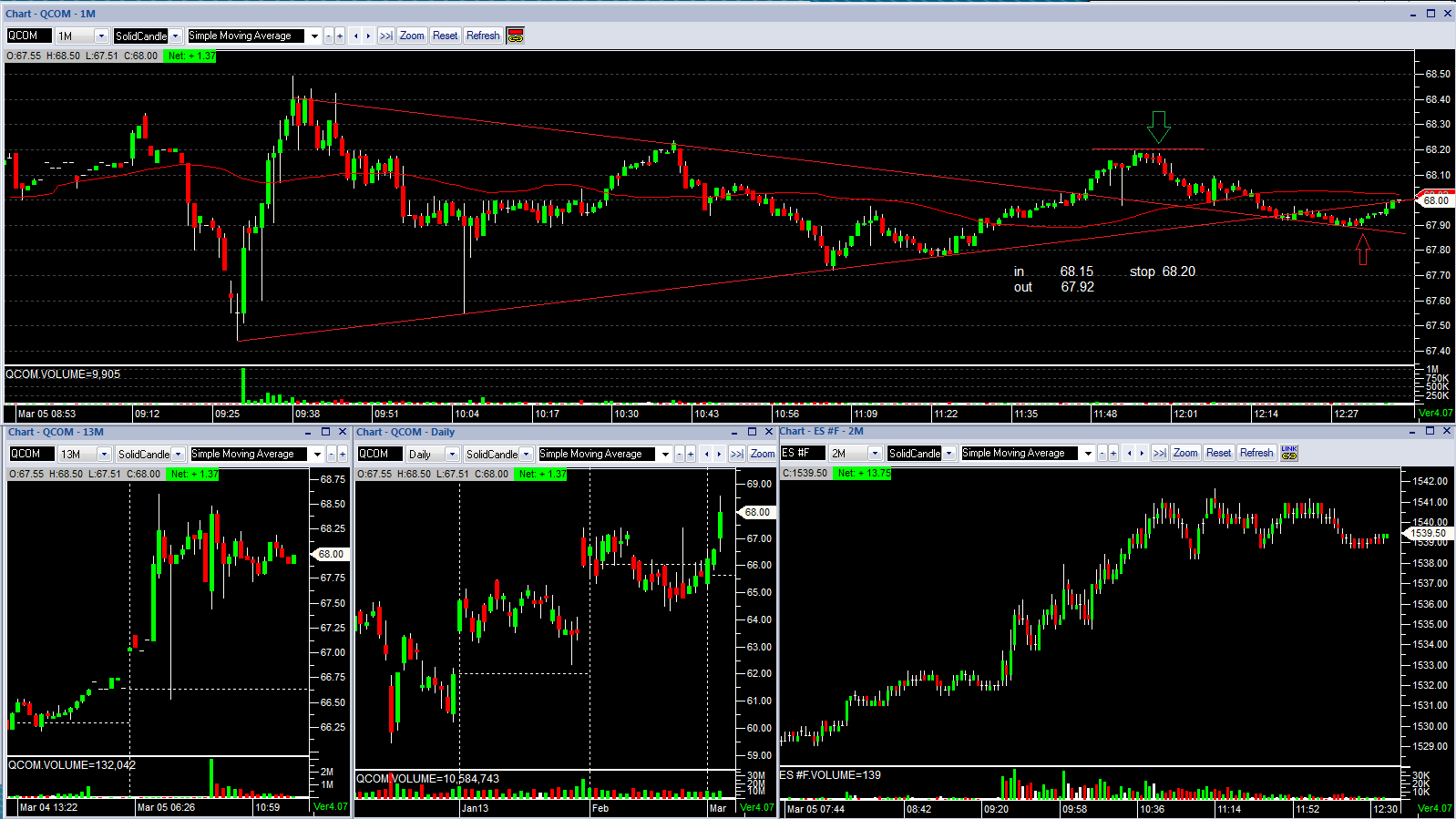
Task: Click Zoom button in ES #F chart
Action: click(1185, 453)
